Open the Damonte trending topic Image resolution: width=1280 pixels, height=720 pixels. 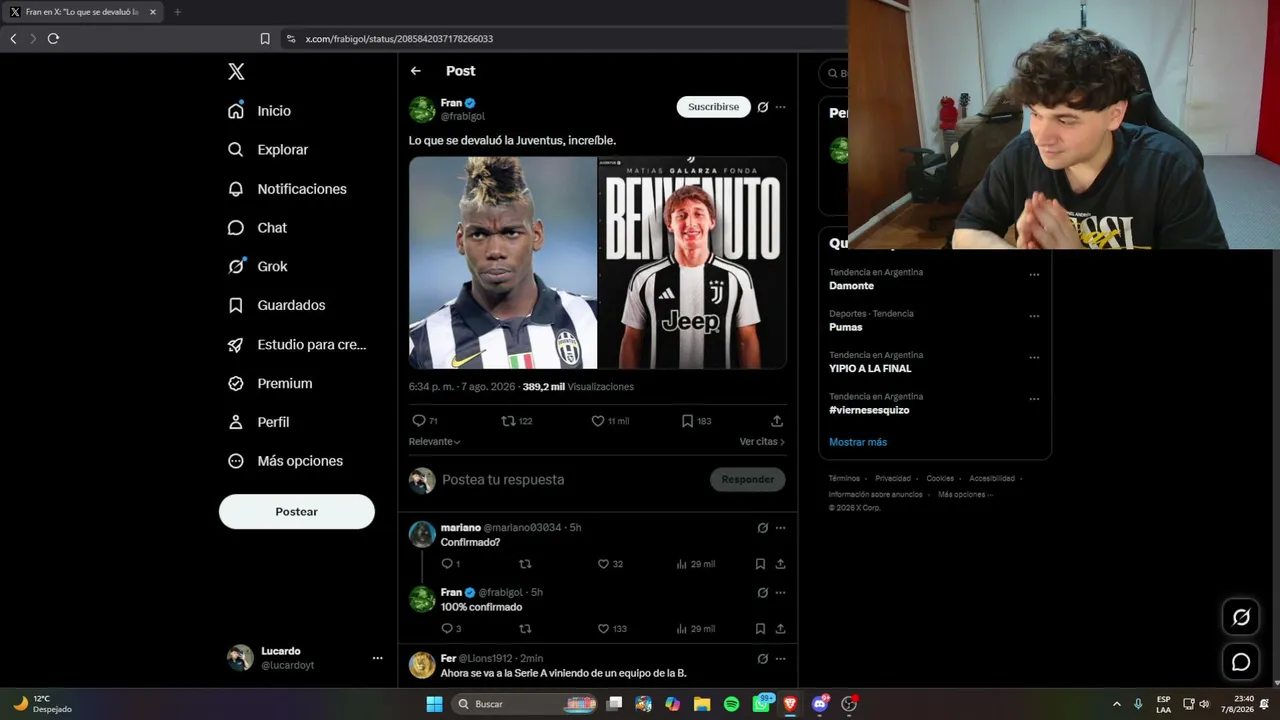tap(851, 286)
